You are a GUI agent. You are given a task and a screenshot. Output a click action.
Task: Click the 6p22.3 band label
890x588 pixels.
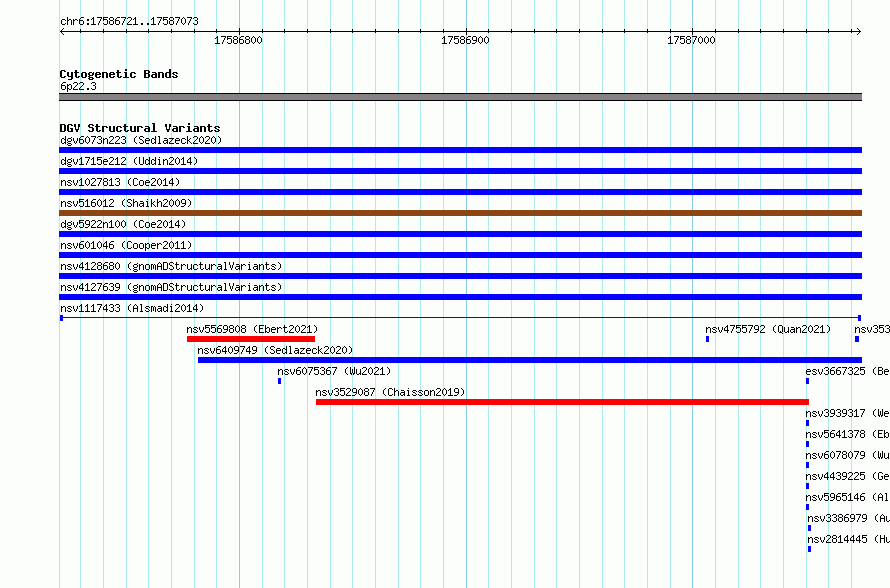coord(78,86)
